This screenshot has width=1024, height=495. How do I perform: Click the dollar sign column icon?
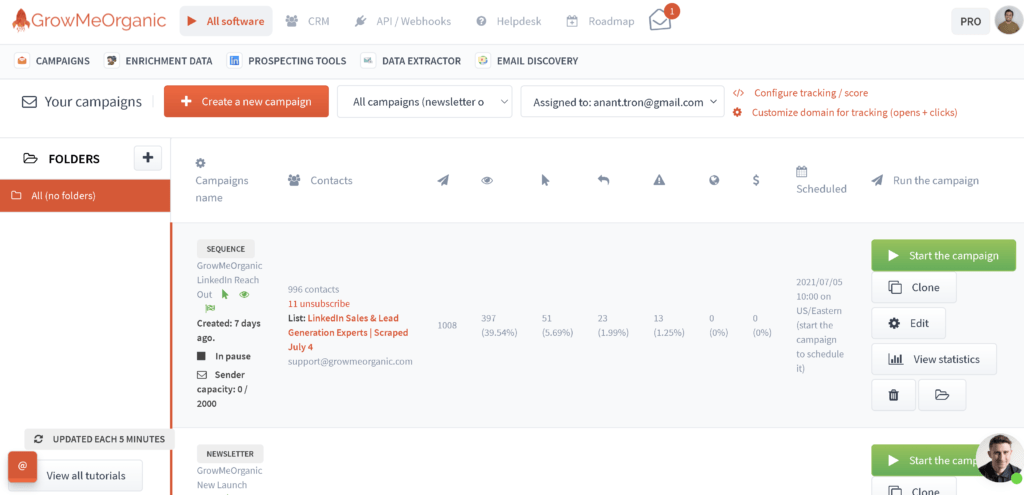pos(756,180)
